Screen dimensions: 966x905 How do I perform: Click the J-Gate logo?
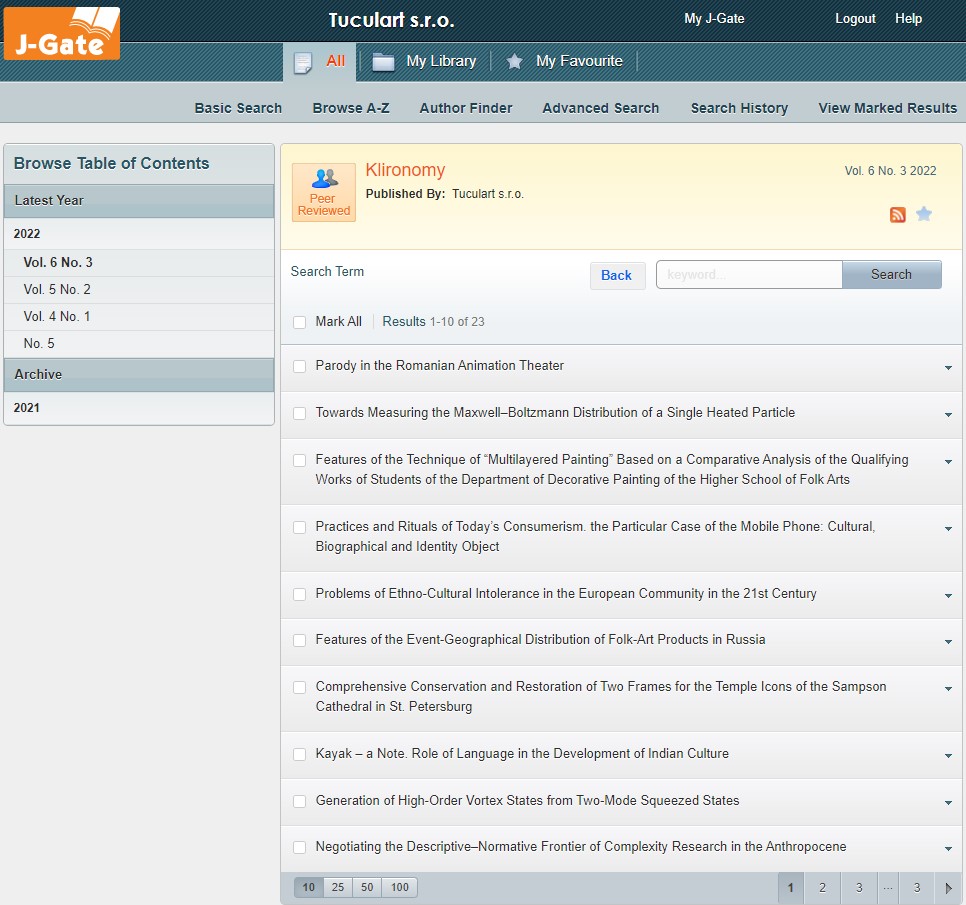tap(62, 33)
